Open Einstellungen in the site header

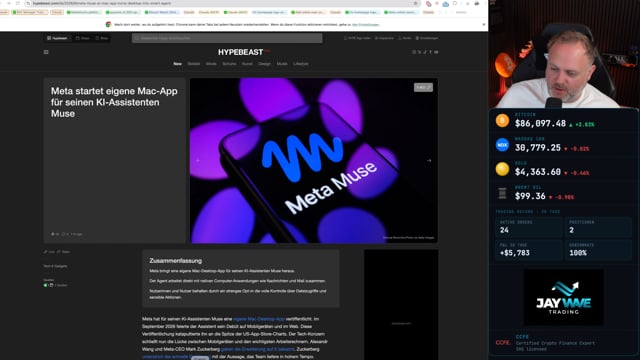(427, 38)
